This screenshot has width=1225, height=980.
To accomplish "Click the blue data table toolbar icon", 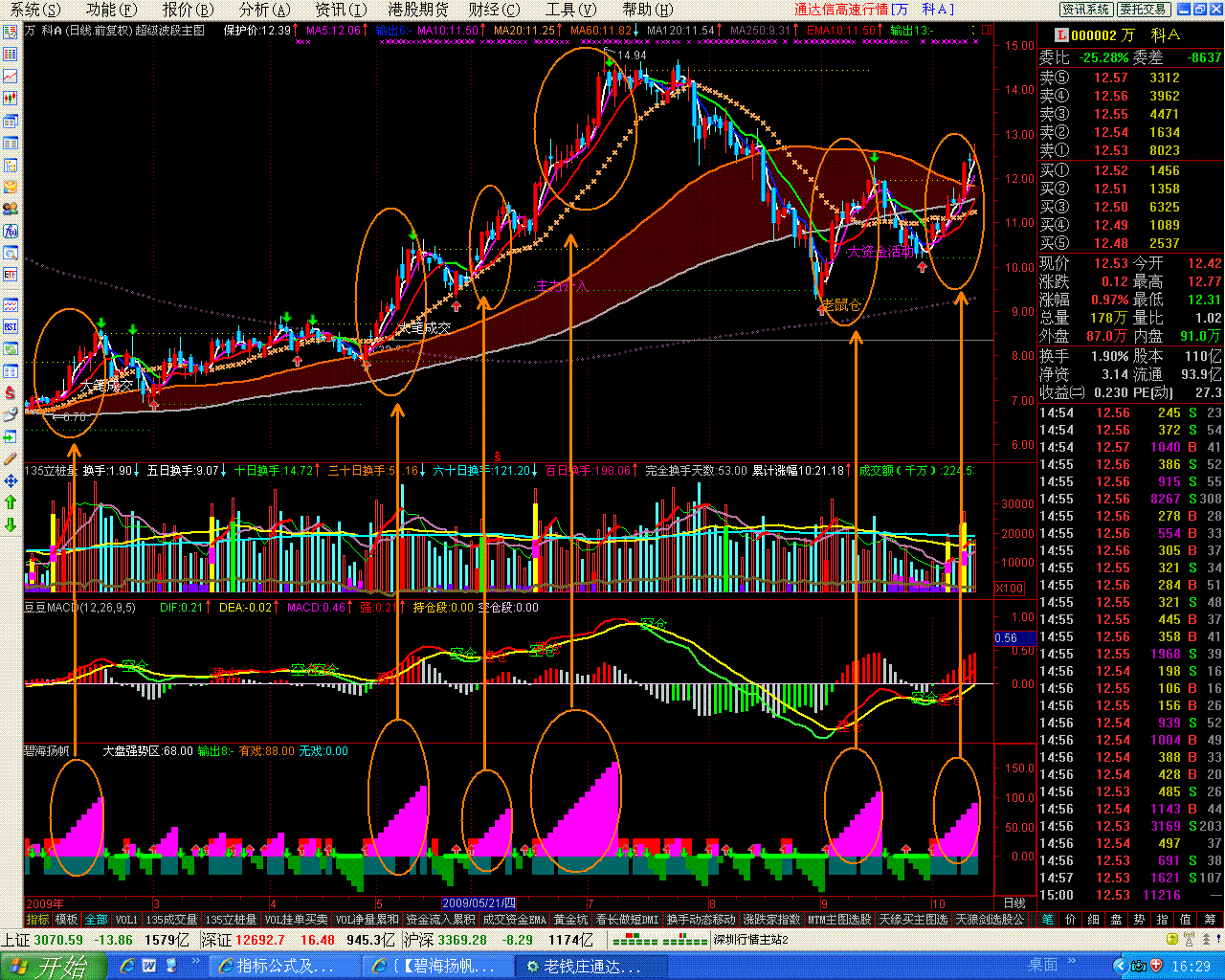I will (x=11, y=144).
